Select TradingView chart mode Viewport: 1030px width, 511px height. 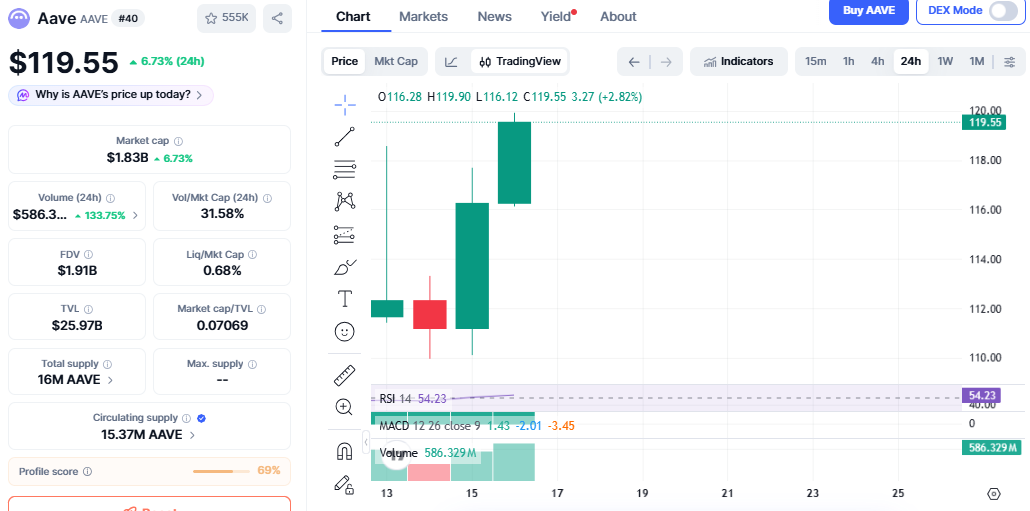pyautogui.click(x=520, y=62)
